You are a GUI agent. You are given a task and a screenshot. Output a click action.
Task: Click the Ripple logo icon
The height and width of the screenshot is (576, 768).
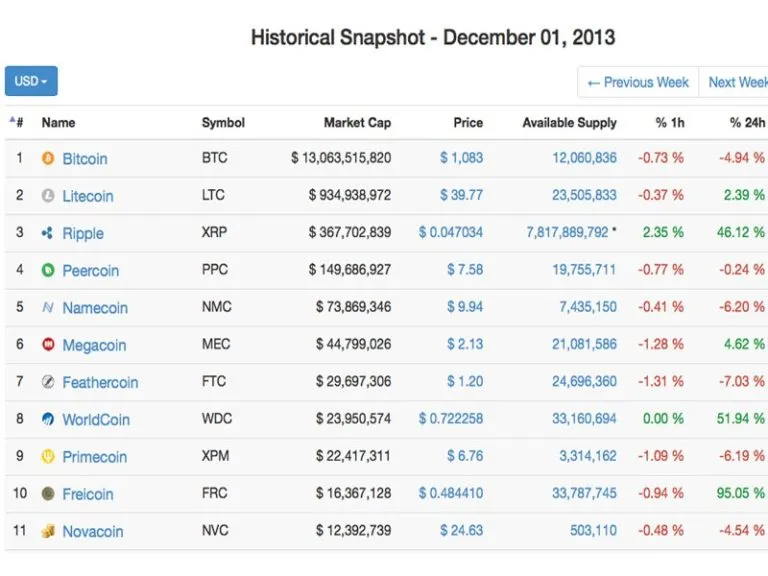coord(48,233)
